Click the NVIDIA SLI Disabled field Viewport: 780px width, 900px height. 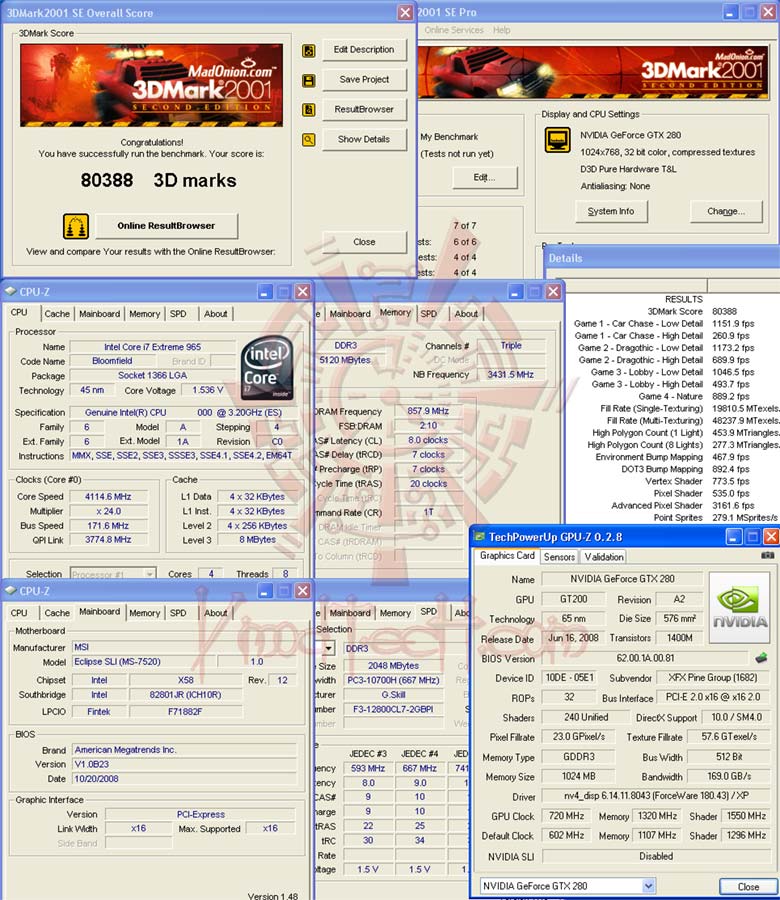tap(656, 856)
